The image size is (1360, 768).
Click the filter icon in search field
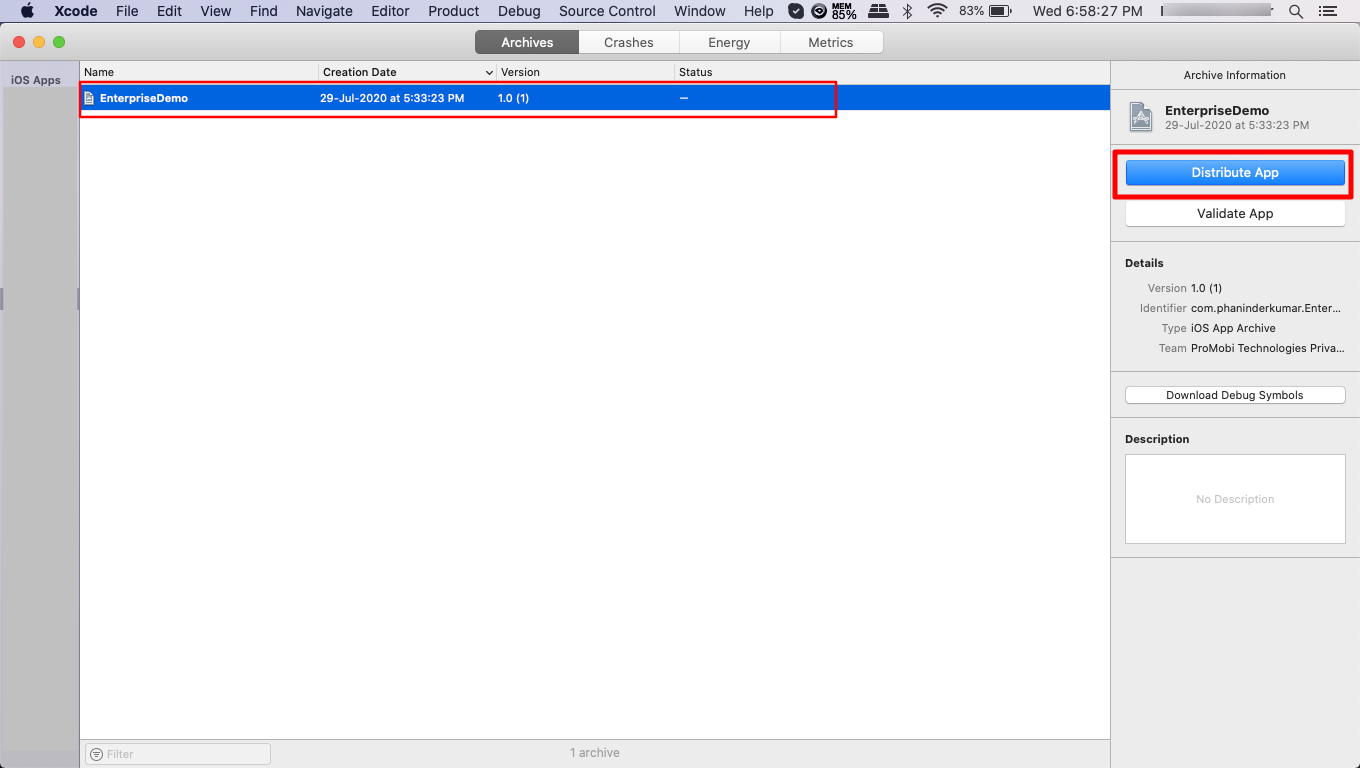[x=96, y=754]
